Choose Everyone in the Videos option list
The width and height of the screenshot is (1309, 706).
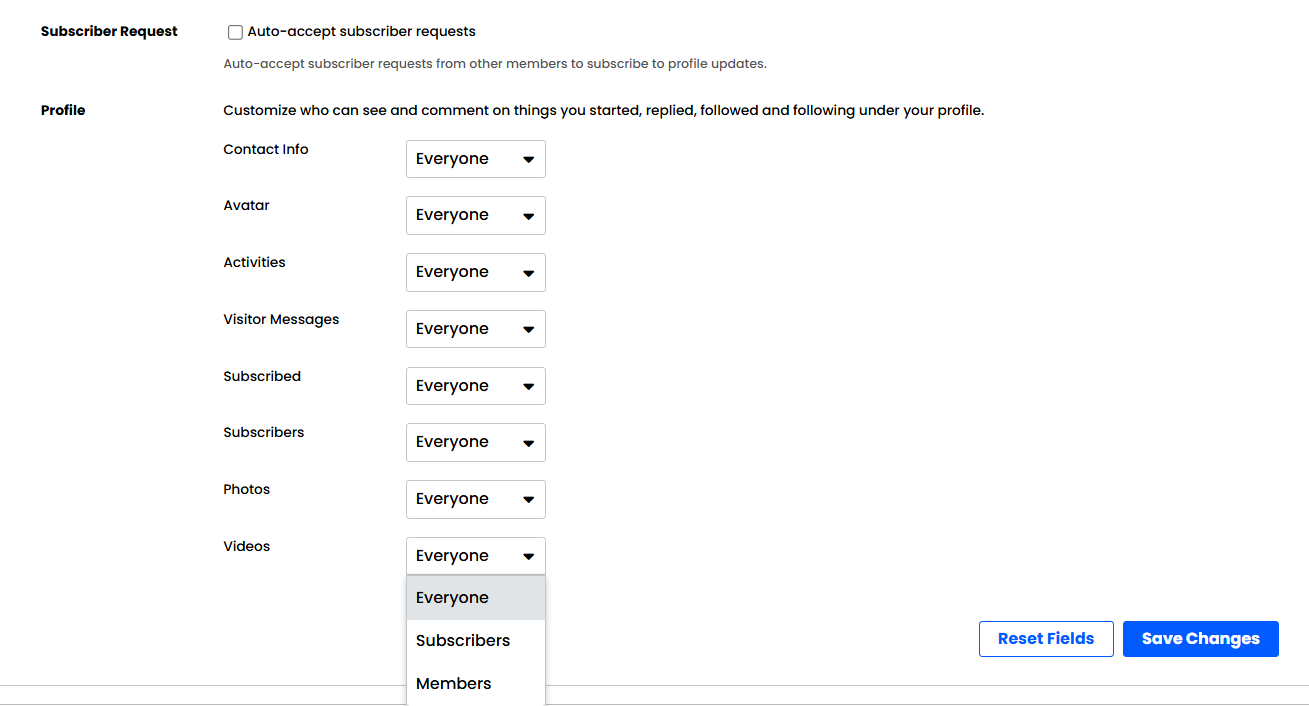[476, 598]
